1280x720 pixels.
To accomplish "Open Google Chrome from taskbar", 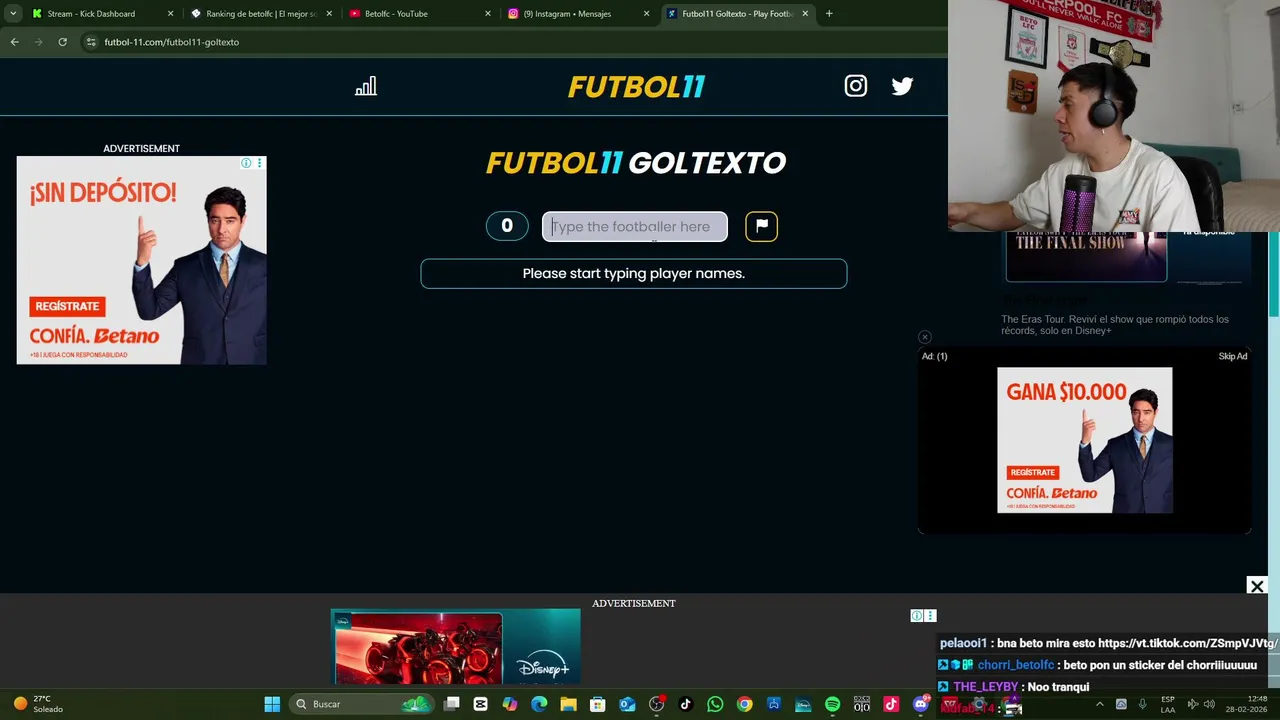I will [x=744, y=704].
